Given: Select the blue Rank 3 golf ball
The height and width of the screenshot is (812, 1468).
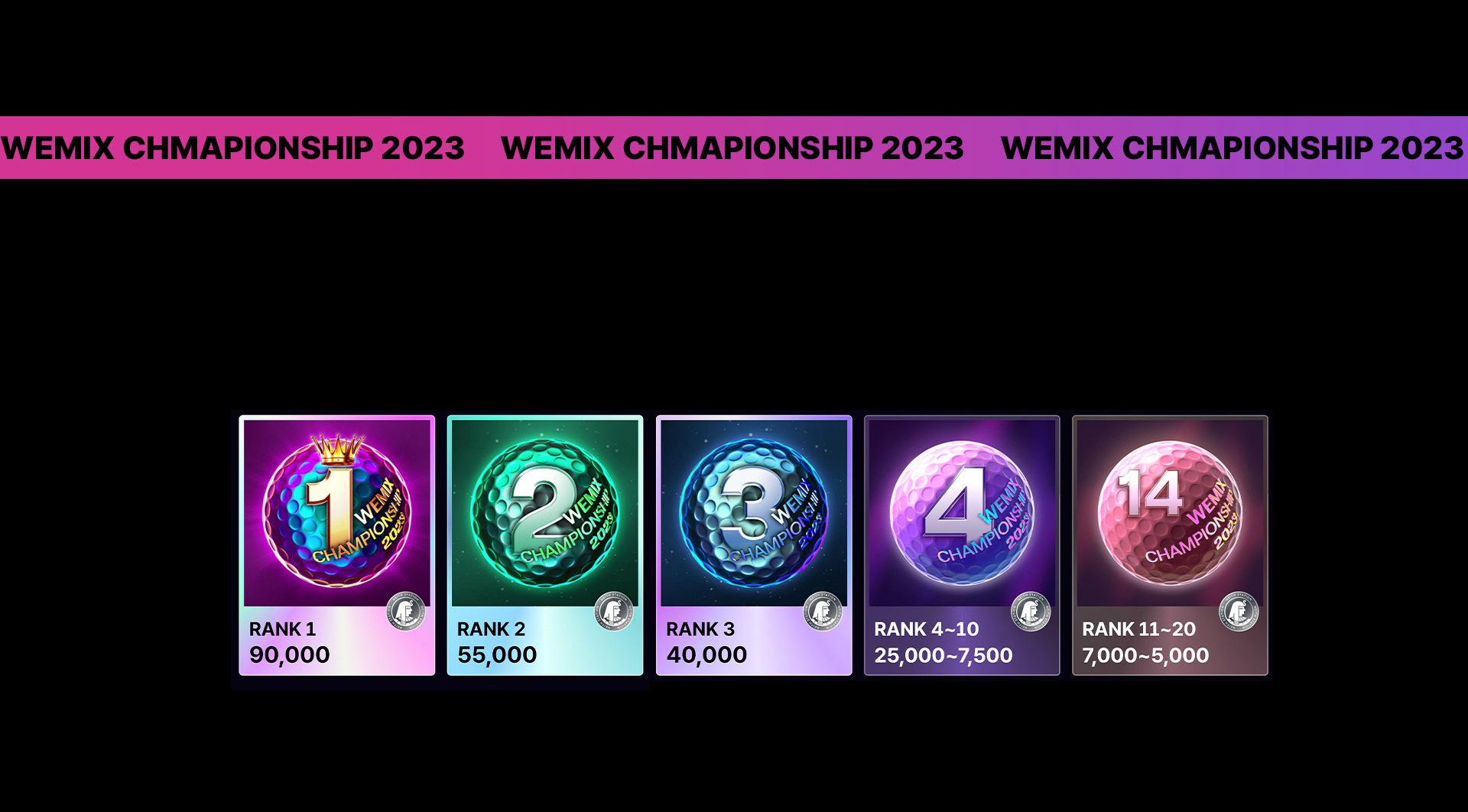Looking at the screenshot, I should point(753,513).
